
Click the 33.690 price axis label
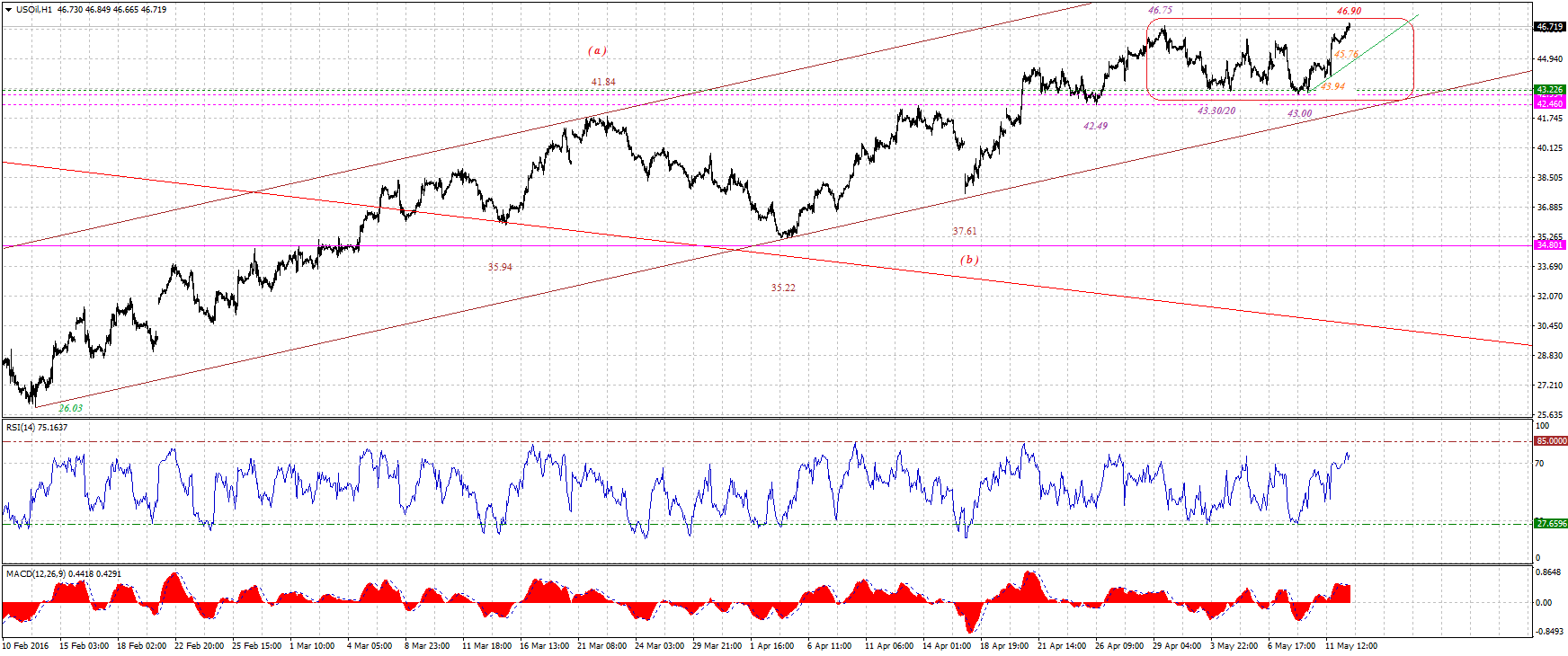(x=1549, y=267)
